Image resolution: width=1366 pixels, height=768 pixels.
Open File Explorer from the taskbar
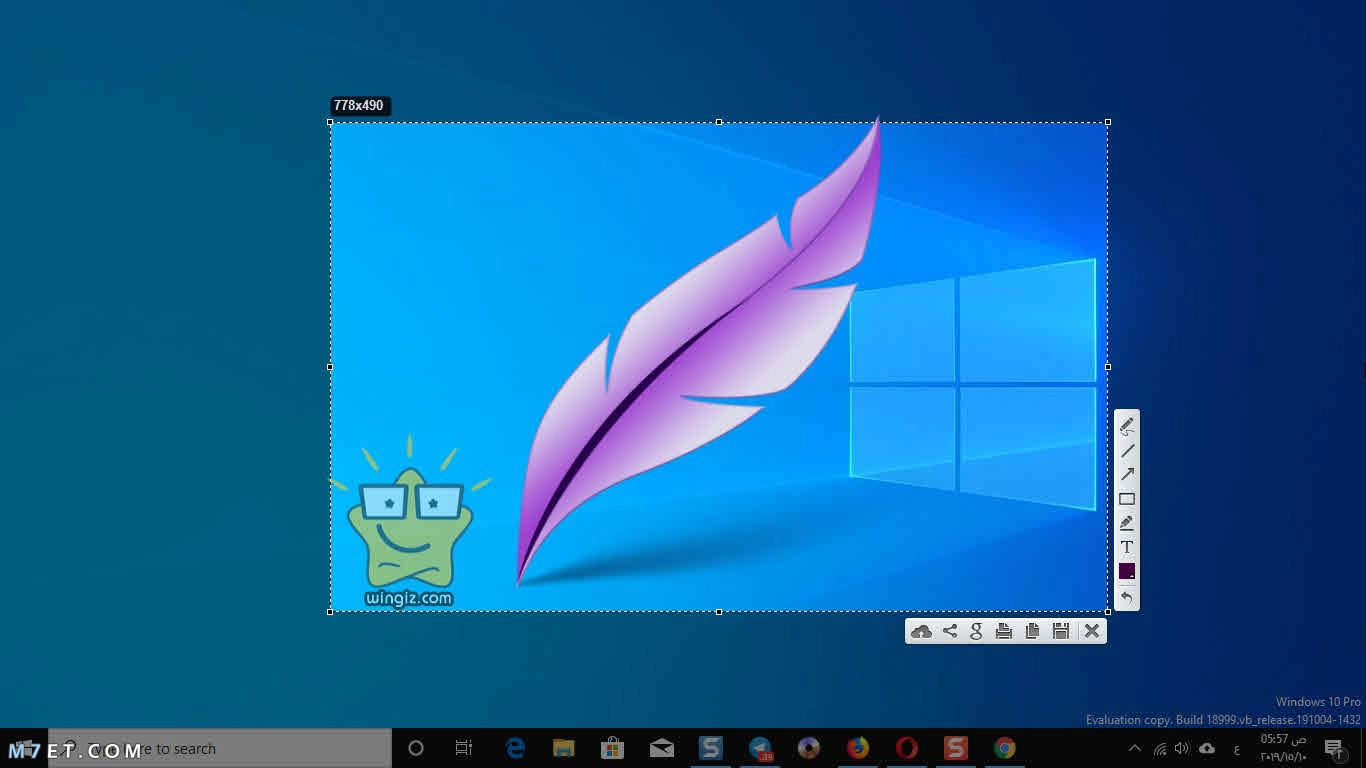(x=564, y=748)
